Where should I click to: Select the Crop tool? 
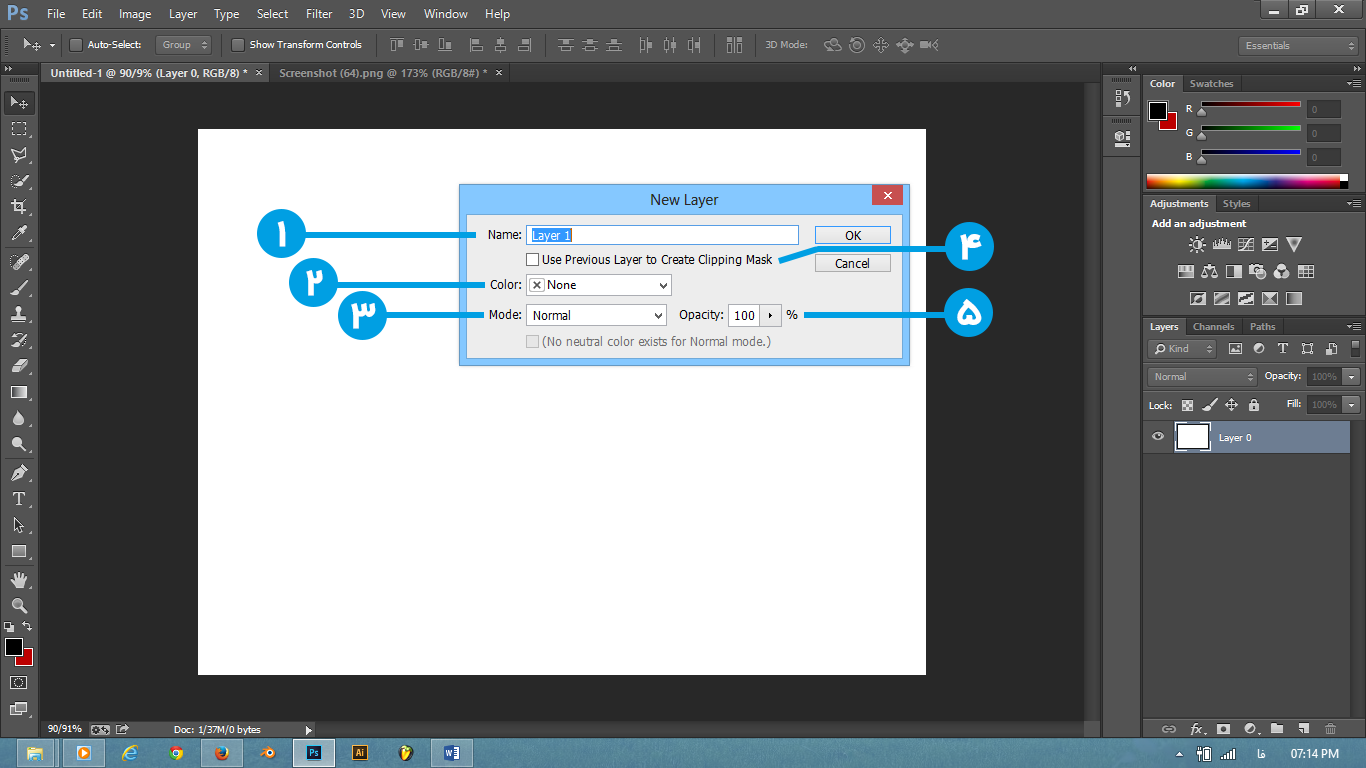point(19,207)
